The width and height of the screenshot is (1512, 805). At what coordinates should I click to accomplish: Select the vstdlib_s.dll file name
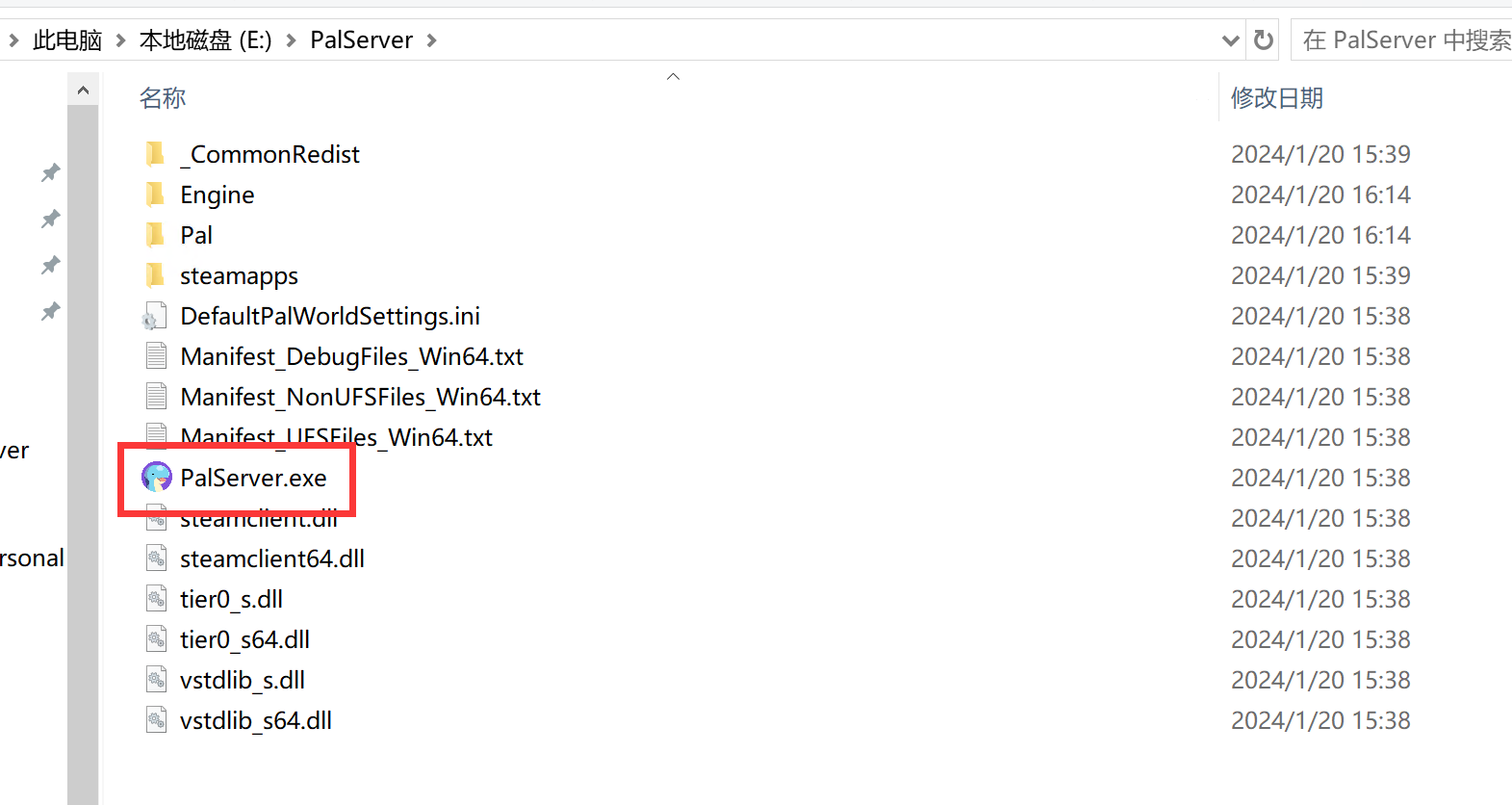(x=243, y=681)
